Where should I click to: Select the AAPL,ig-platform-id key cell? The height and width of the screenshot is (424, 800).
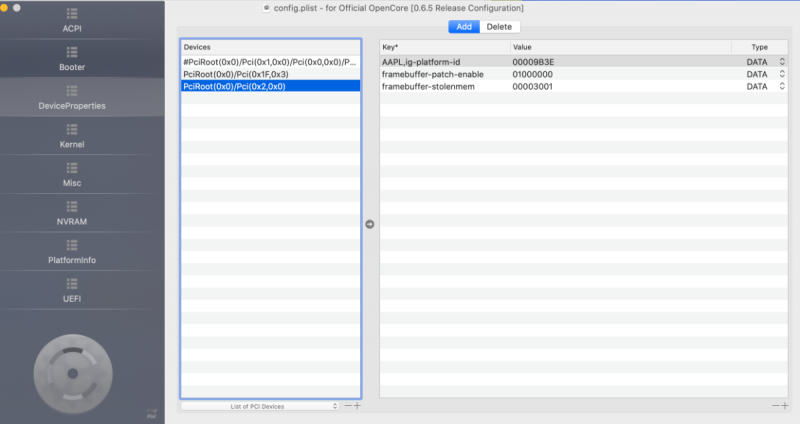pyautogui.click(x=421, y=62)
